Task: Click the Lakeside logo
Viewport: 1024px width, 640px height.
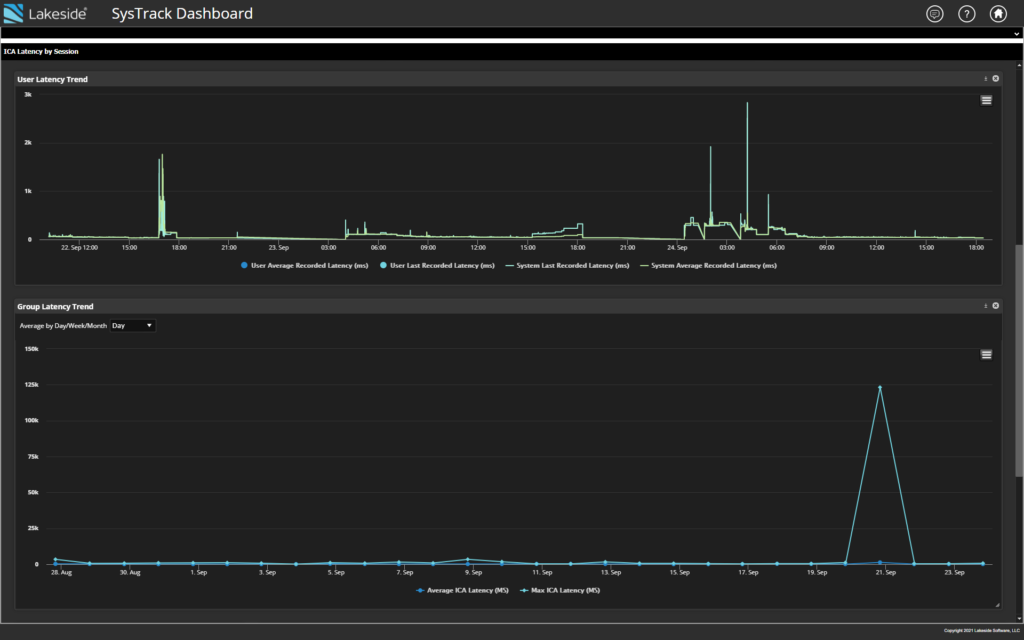Action: 45,14
